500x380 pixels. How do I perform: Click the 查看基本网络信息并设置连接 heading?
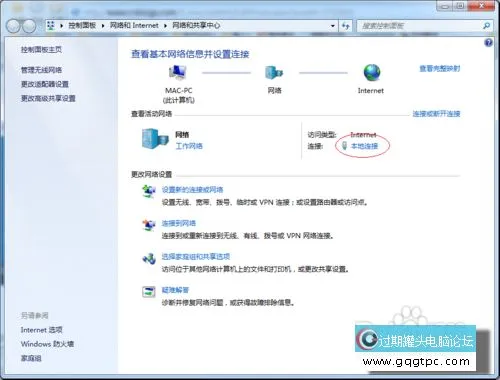click(190, 54)
